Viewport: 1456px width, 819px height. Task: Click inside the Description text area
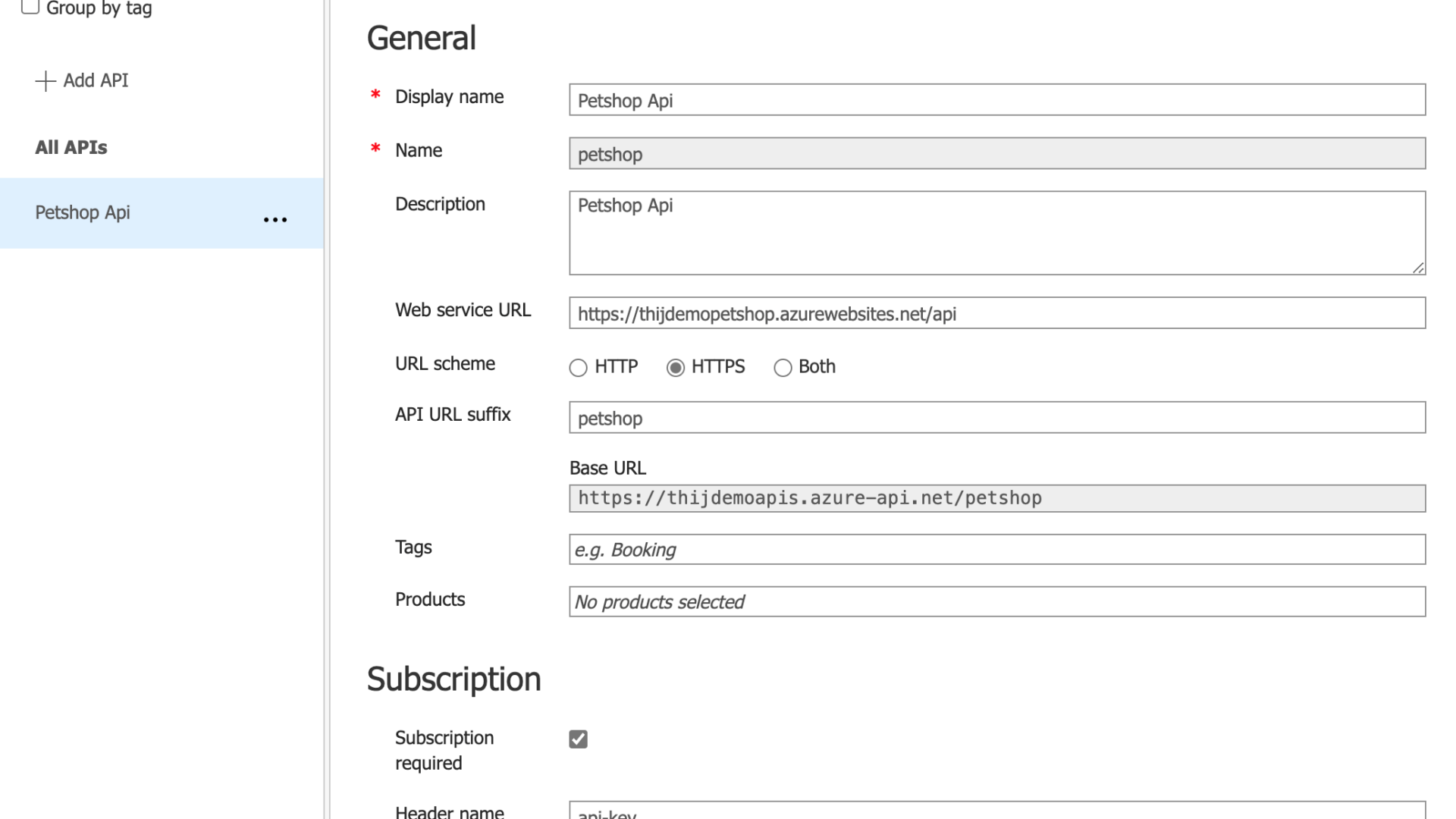click(x=997, y=233)
